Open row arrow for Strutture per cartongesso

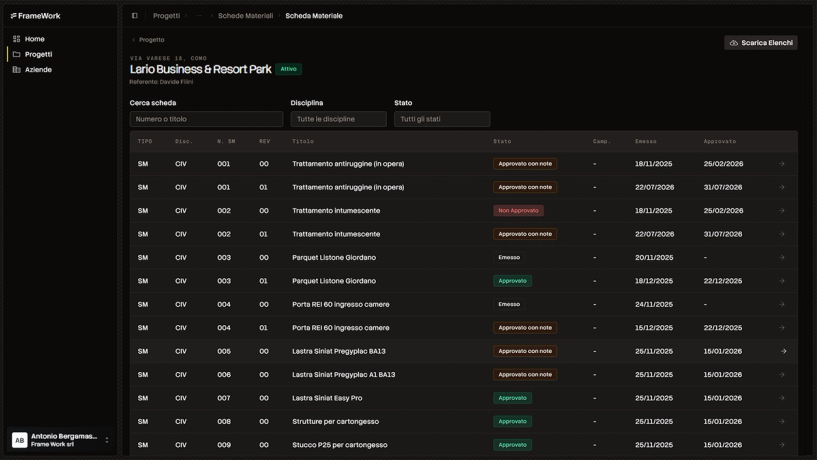[782, 421]
